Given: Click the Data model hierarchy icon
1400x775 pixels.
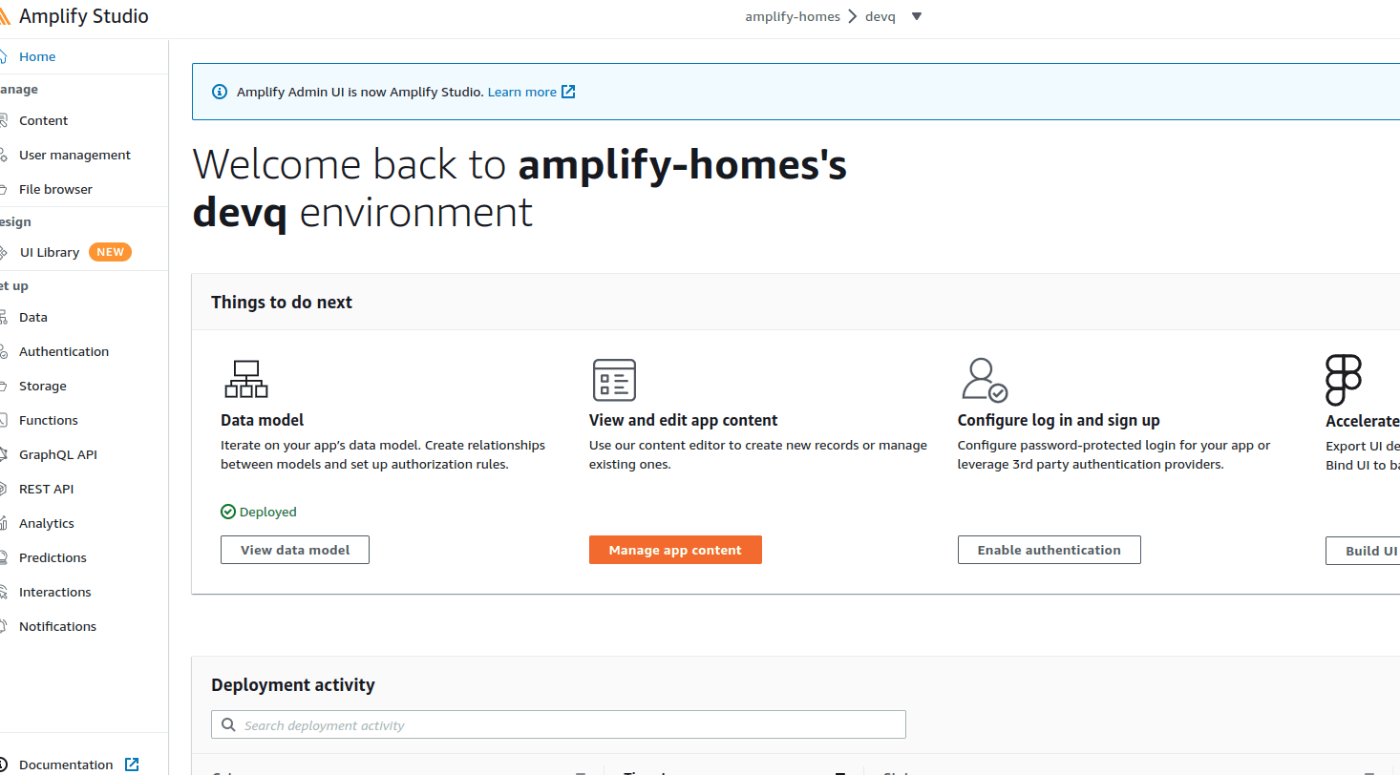Looking at the screenshot, I should [246, 380].
